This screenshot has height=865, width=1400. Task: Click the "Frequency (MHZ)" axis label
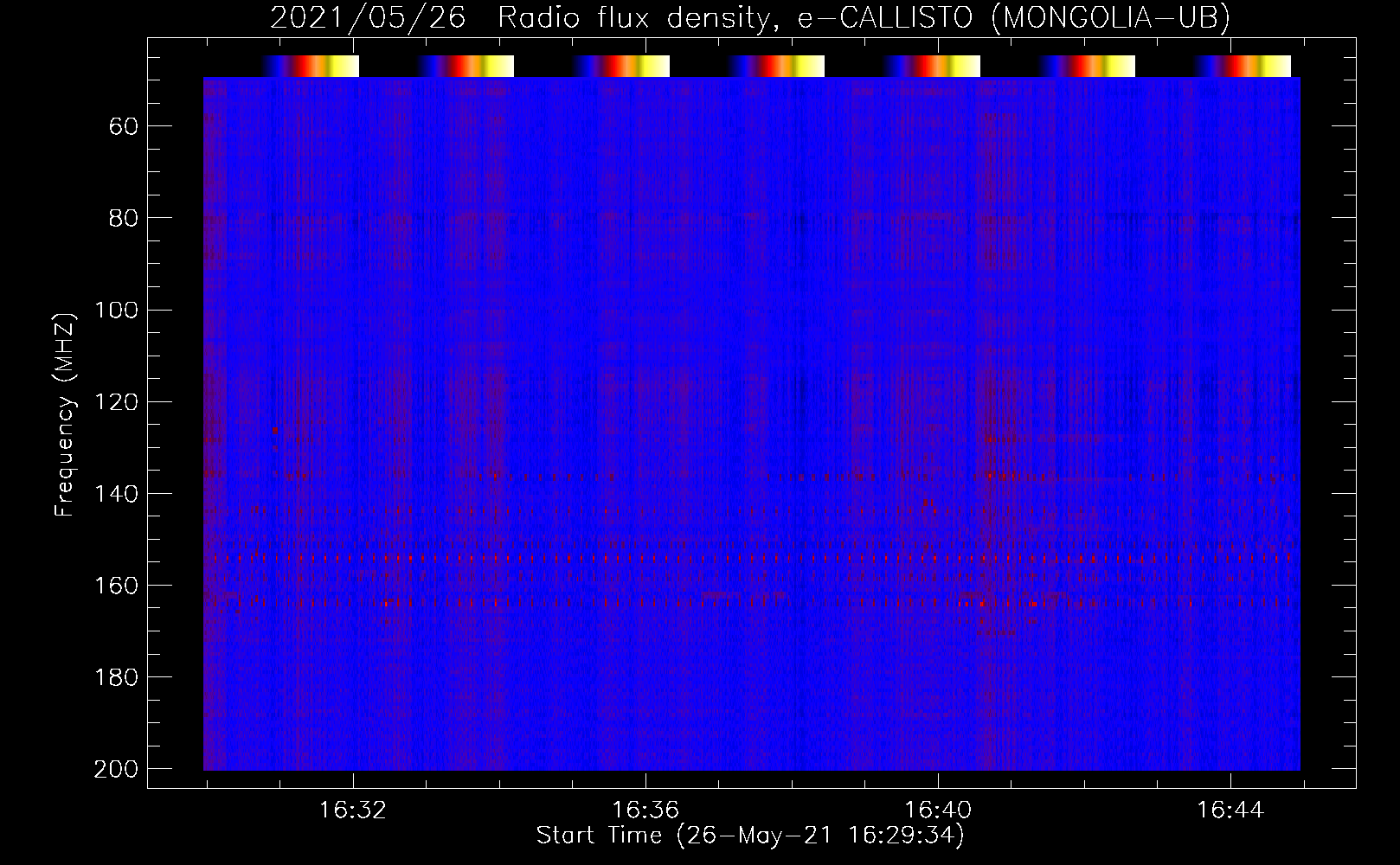tap(65, 413)
